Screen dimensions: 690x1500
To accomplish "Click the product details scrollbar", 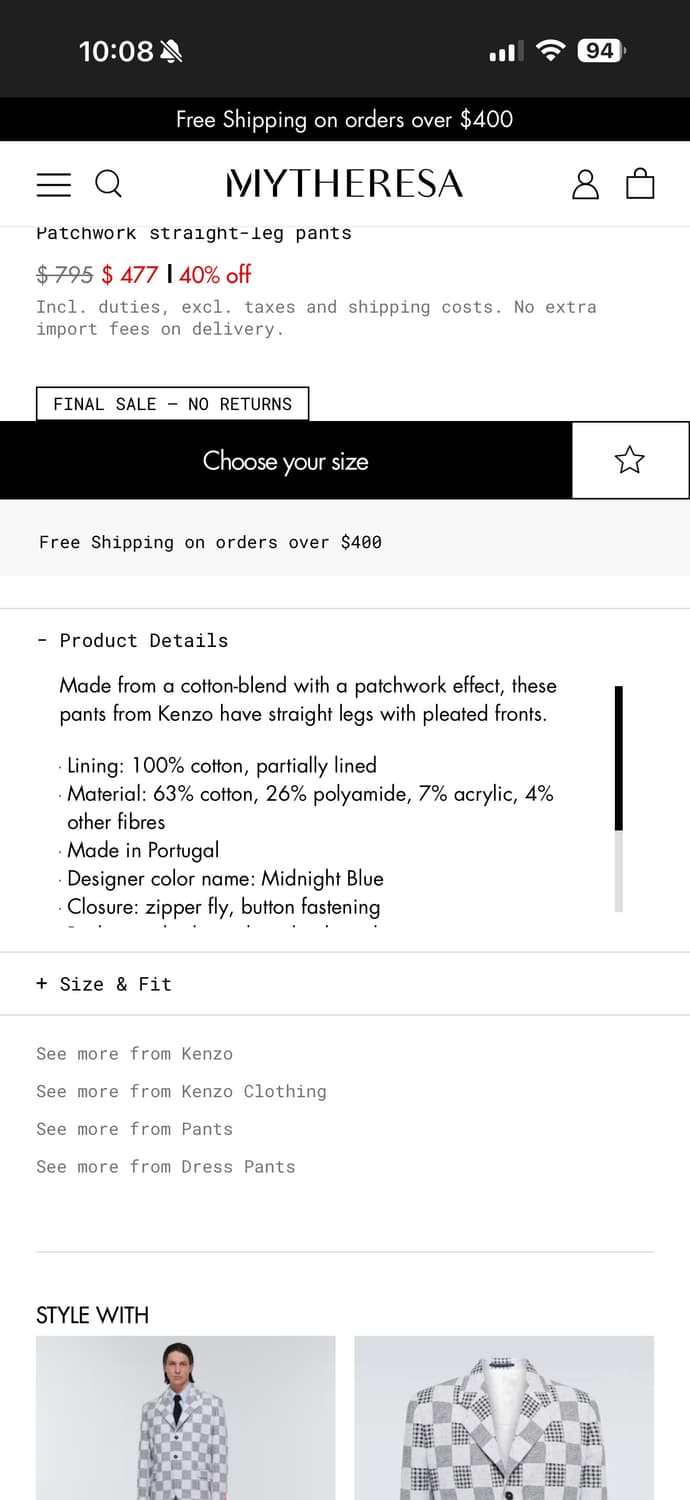I will tap(619, 798).
